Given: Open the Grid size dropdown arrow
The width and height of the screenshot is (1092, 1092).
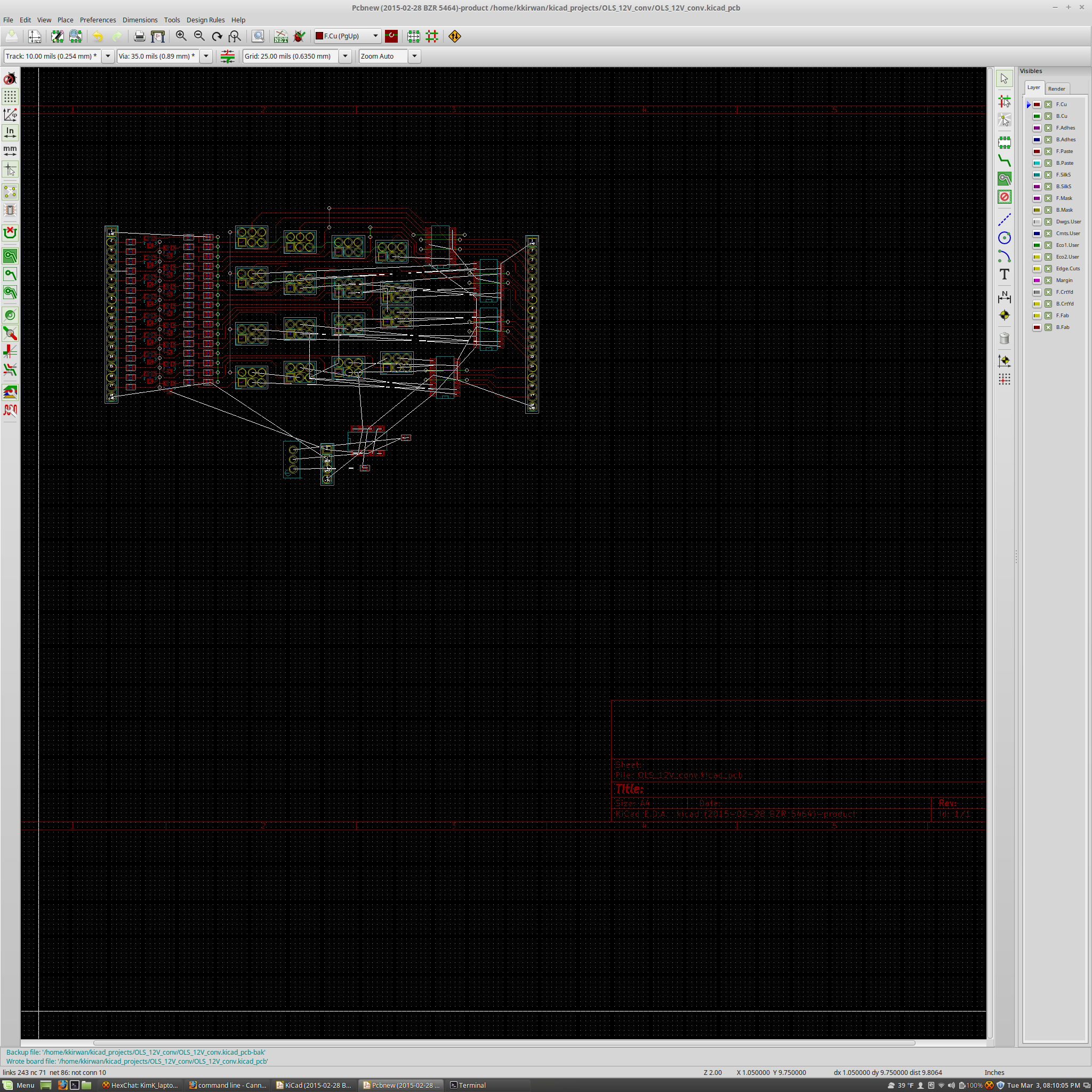Looking at the screenshot, I should pyautogui.click(x=346, y=57).
